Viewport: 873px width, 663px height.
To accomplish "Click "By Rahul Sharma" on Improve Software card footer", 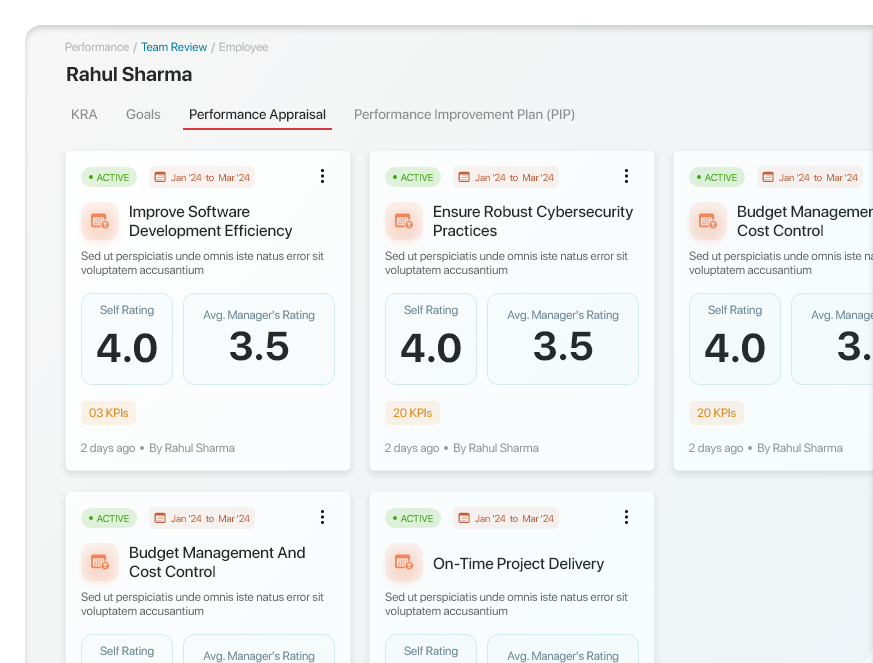I will tap(192, 448).
